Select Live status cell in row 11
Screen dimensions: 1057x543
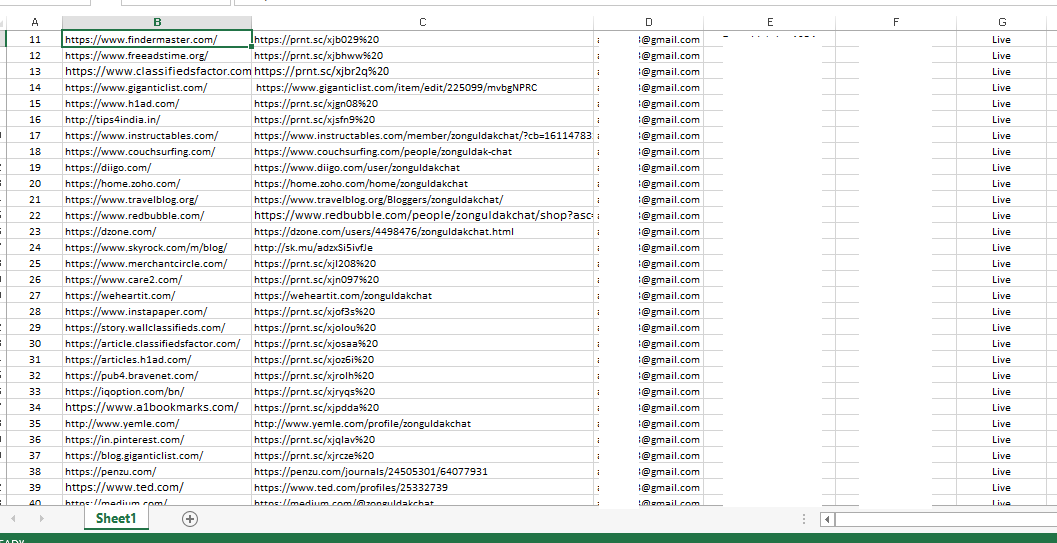point(1001,40)
